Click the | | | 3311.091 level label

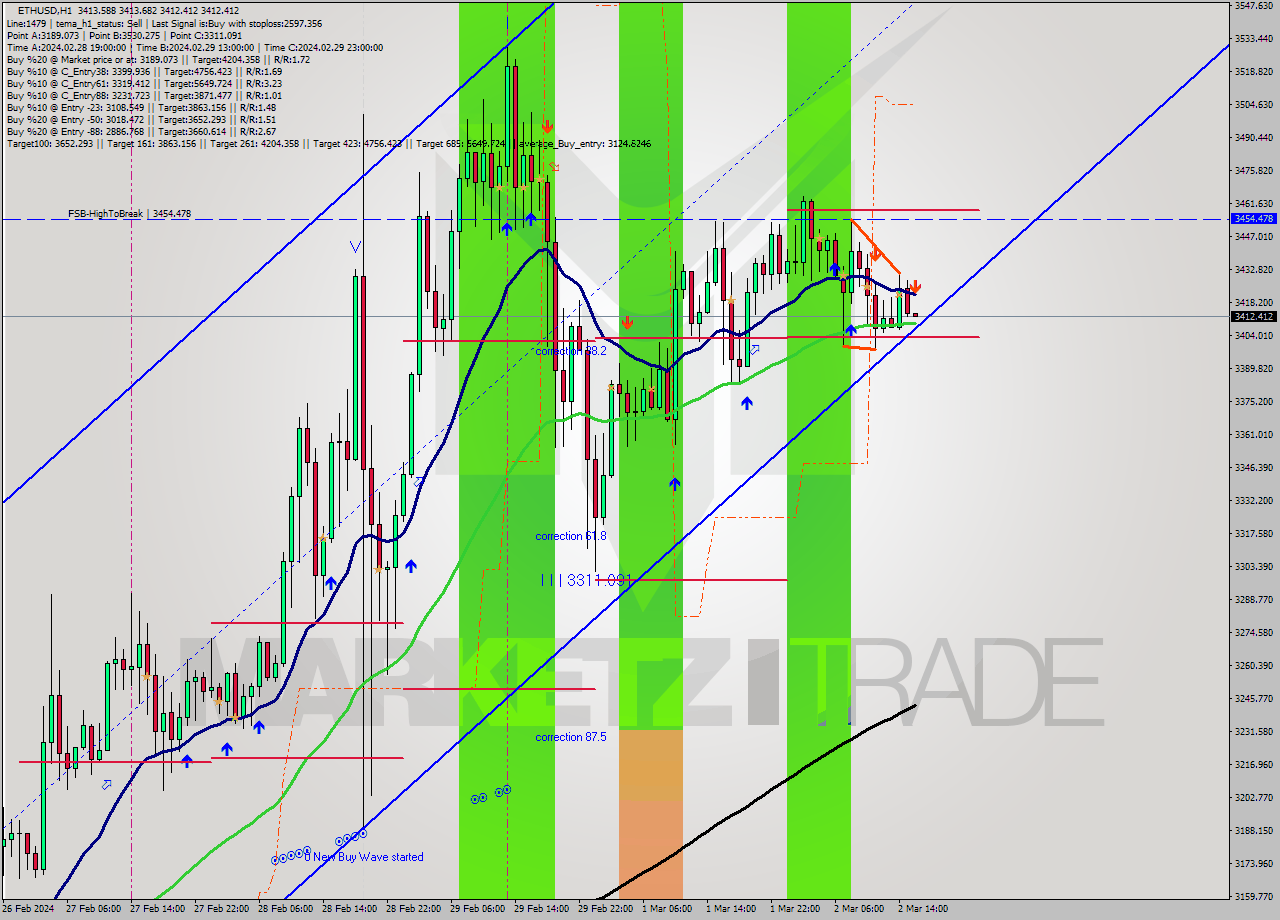click(x=586, y=579)
